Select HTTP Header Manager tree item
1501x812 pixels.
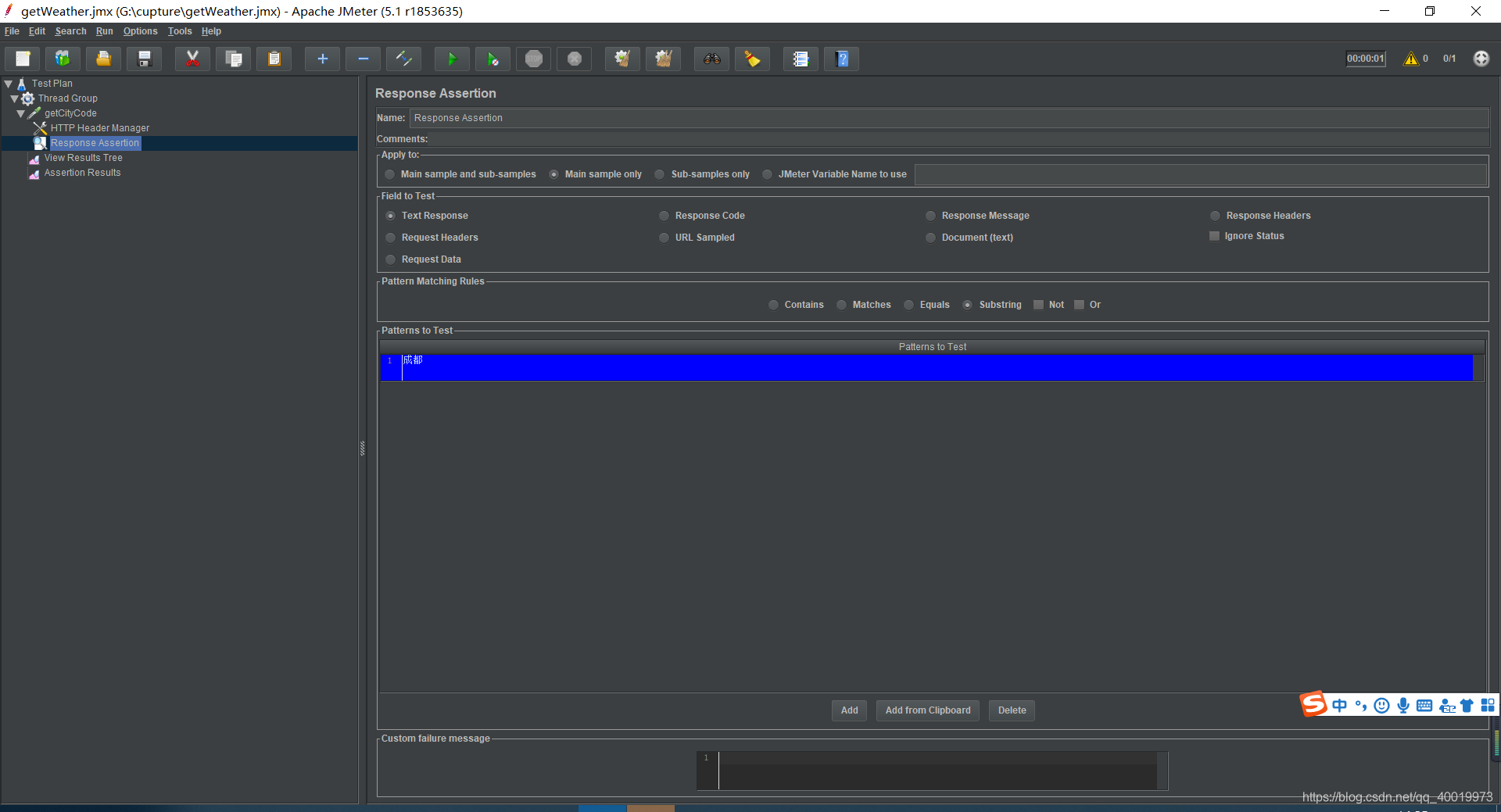(x=100, y=128)
